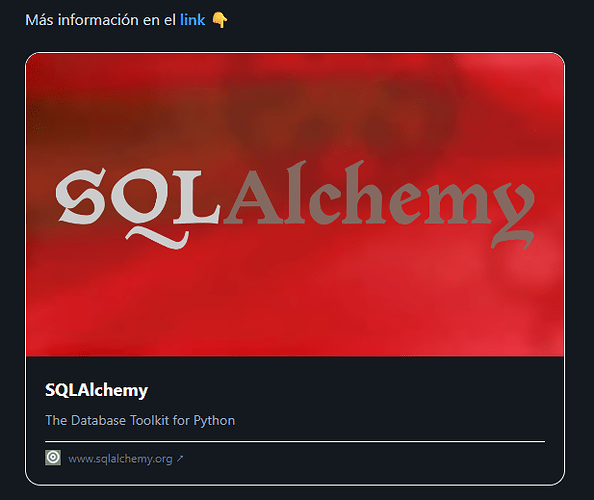Image resolution: width=594 pixels, height=500 pixels.
Task: Click the letter Q in the SQL logo
Action: (x=141, y=197)
